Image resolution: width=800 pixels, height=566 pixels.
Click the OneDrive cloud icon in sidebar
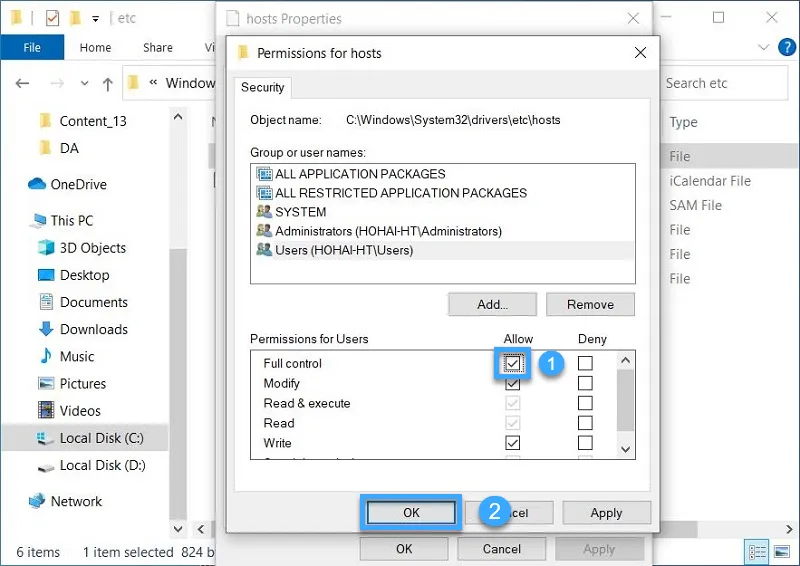(37, 184)
